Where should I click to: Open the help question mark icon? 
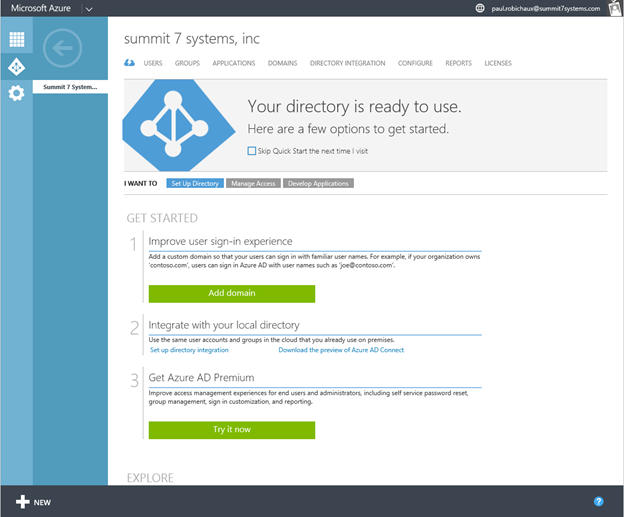(x=599, y=501)
